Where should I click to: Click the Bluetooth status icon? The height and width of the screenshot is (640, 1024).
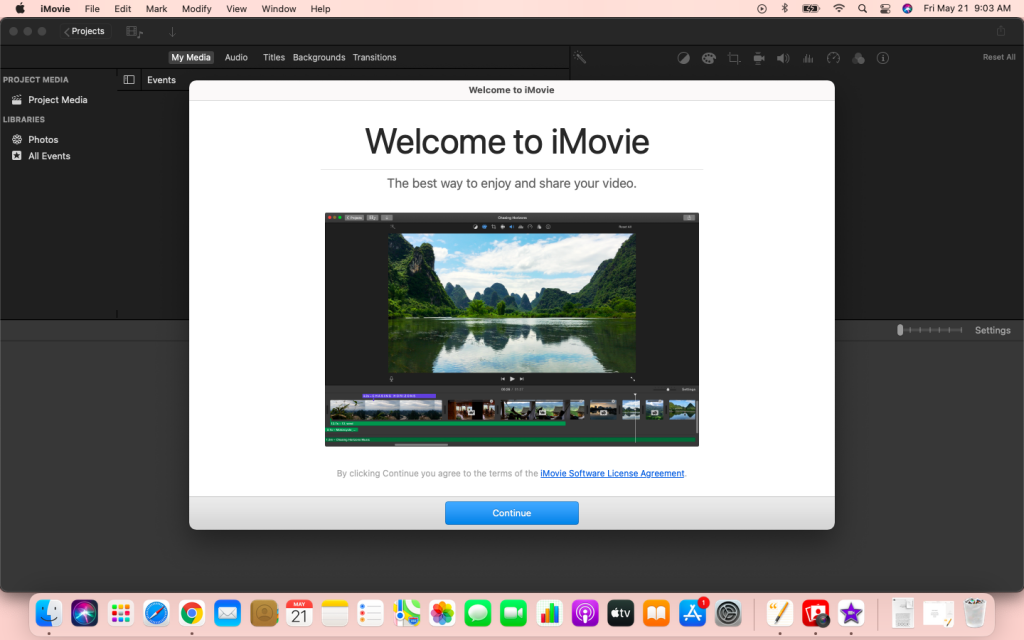[785, 8]
